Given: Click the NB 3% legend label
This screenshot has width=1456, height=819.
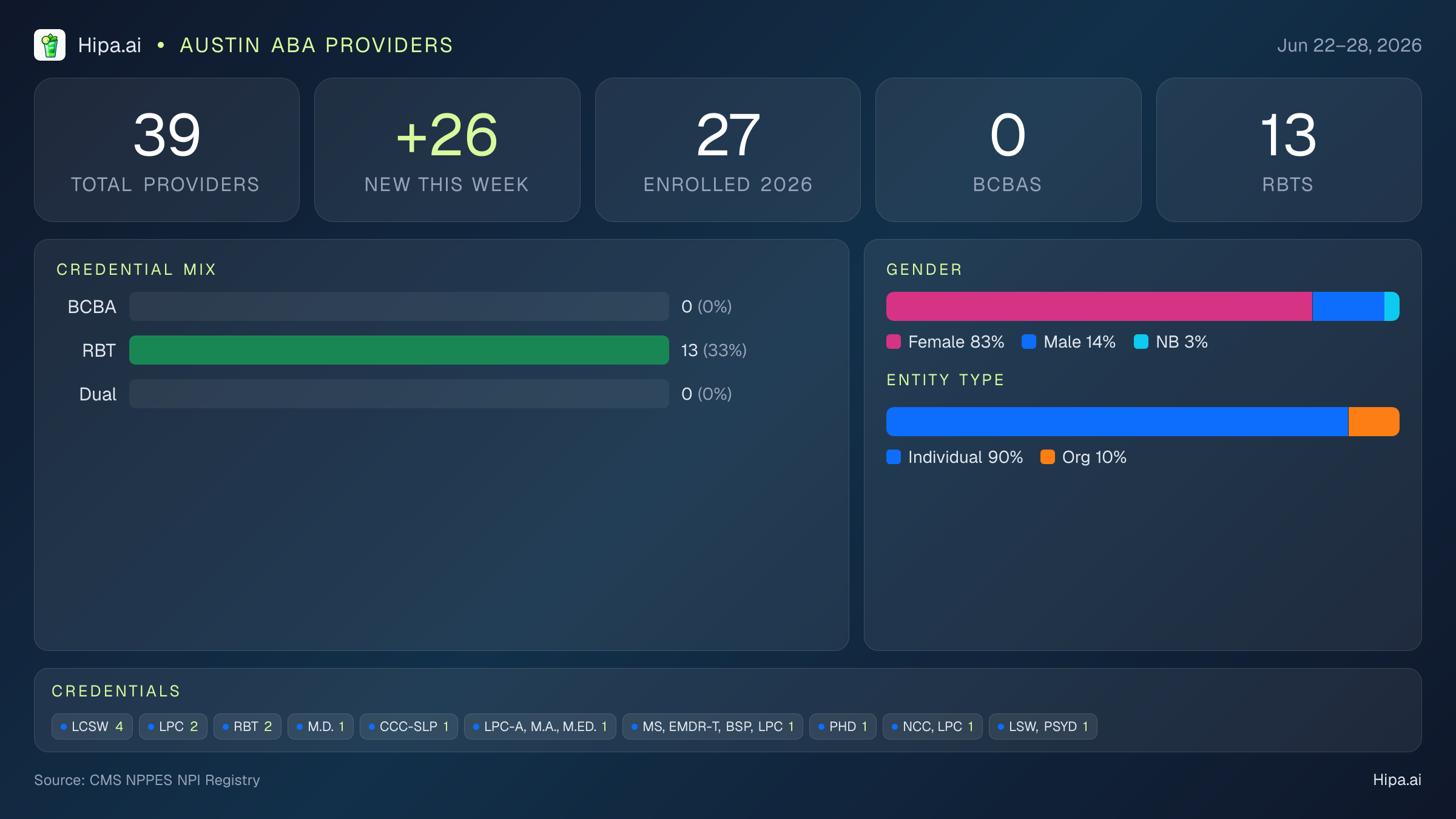Looking at the screenshot, I should coord(1182,342).
